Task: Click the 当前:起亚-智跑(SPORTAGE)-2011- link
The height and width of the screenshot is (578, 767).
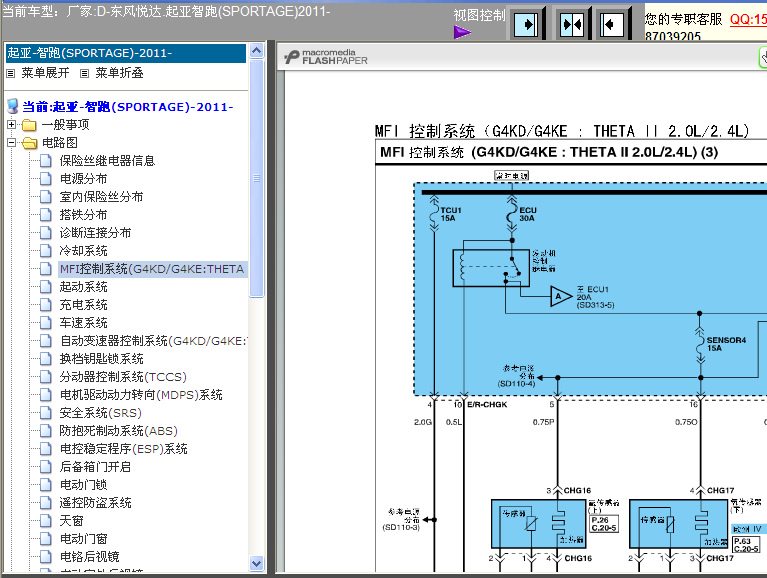Action: coord(128,107)
